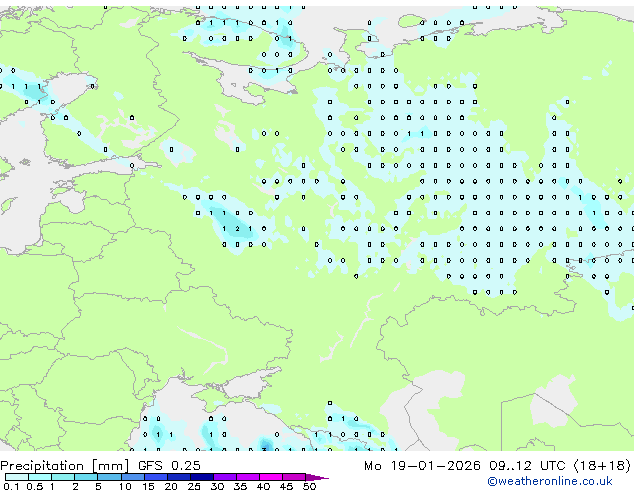Click the date text 'Mo 19-01-2026'
This screenshot has height=490, width=634.
click(x=422, y=466)
